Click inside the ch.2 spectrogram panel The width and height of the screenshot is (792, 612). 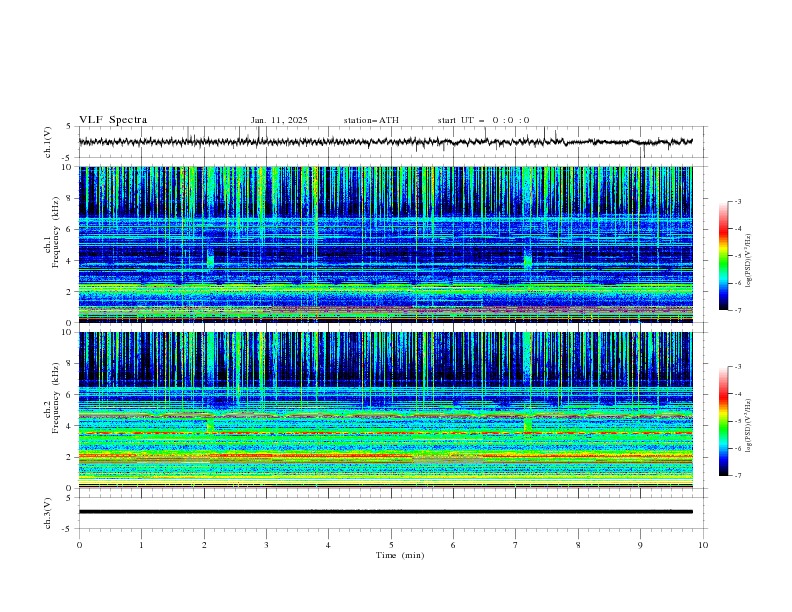pos(385,410)
